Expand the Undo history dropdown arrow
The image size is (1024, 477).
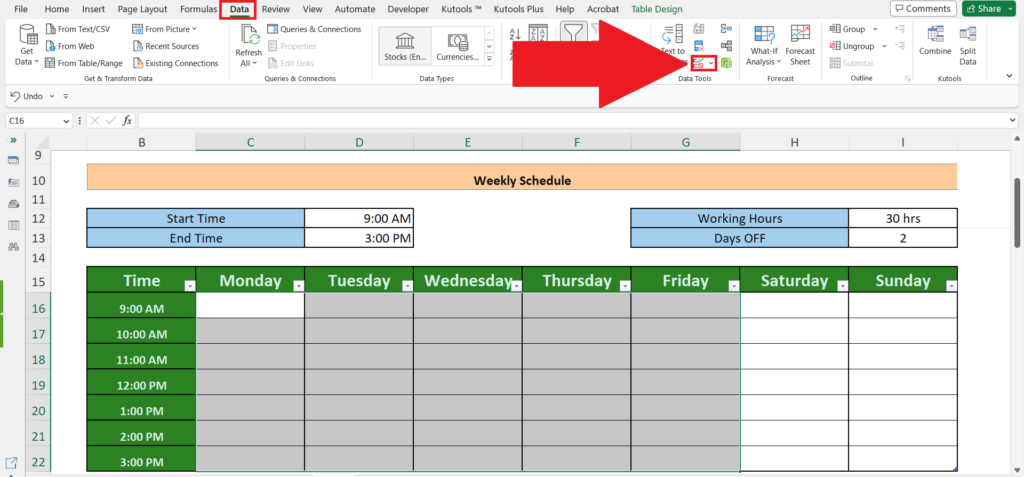tap(52, 96)
